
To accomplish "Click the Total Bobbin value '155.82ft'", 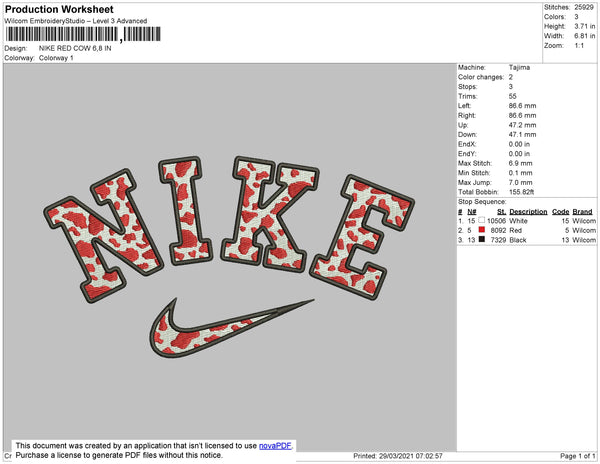I will (521, 192).
